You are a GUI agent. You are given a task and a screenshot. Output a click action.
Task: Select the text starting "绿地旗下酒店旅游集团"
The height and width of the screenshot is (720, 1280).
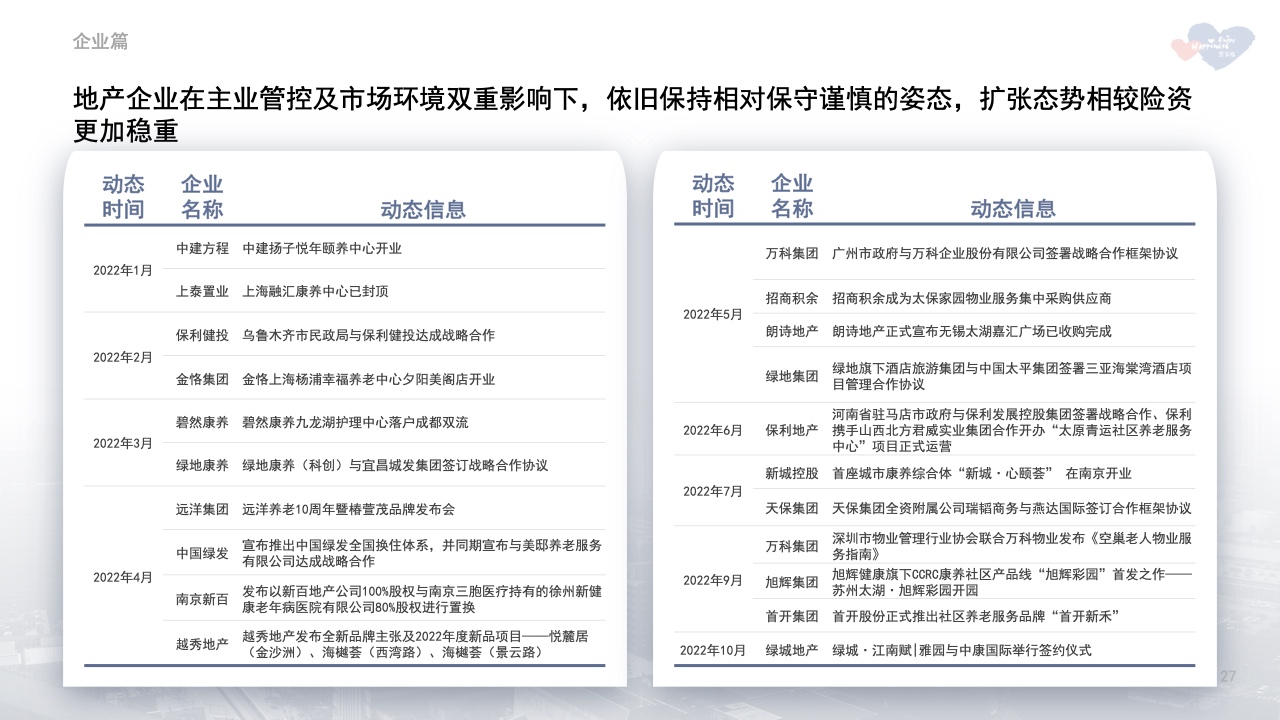point(1012,375)
